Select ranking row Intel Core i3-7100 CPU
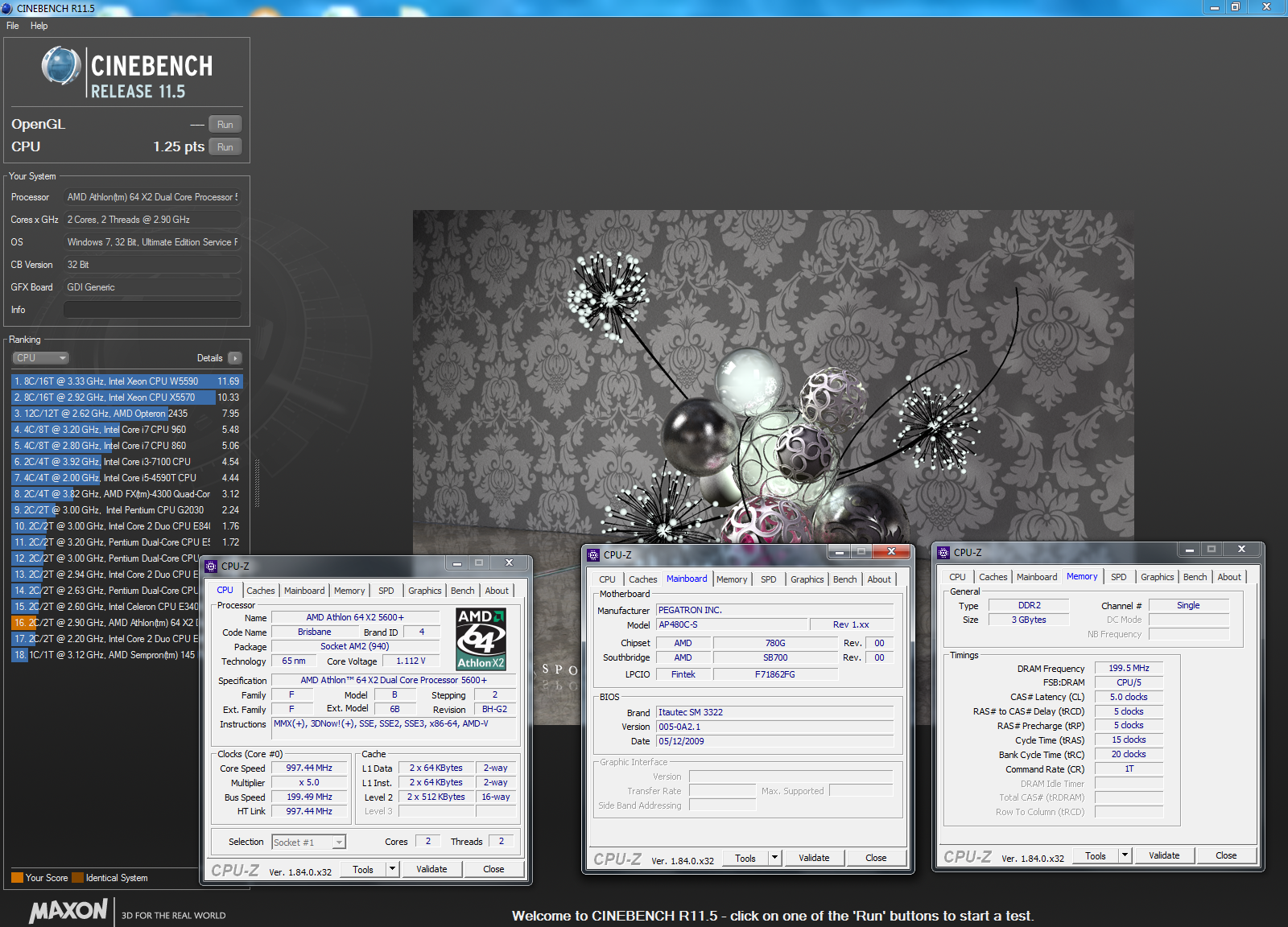This screenshot has width=1288, height=927. tap(126, 462)
